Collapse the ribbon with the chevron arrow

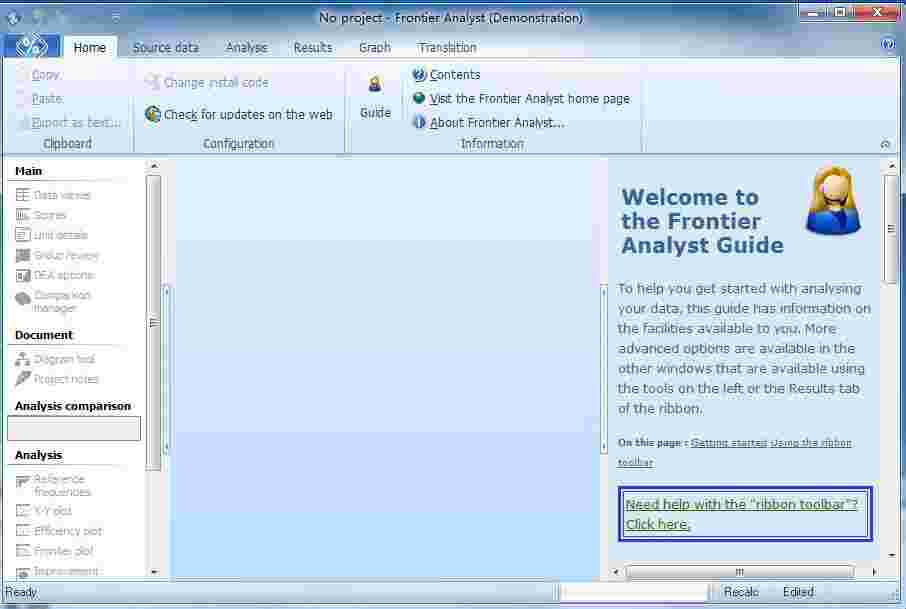pyautogui.click(x=885, y=143)
